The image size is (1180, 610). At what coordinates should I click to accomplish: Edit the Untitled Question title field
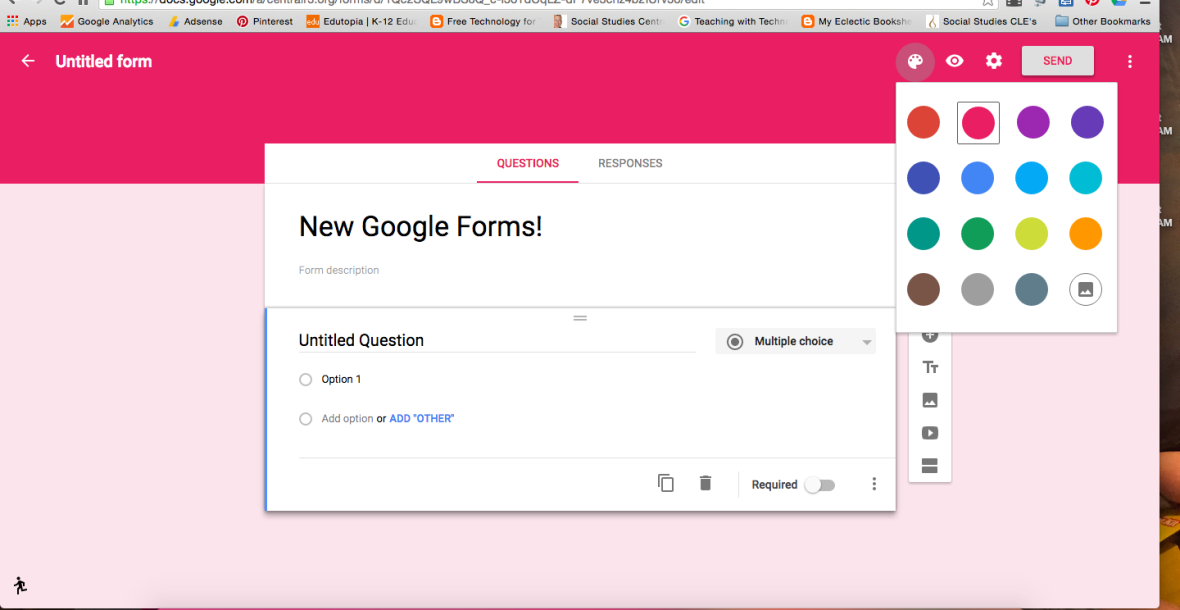click(x=497, y=341)
